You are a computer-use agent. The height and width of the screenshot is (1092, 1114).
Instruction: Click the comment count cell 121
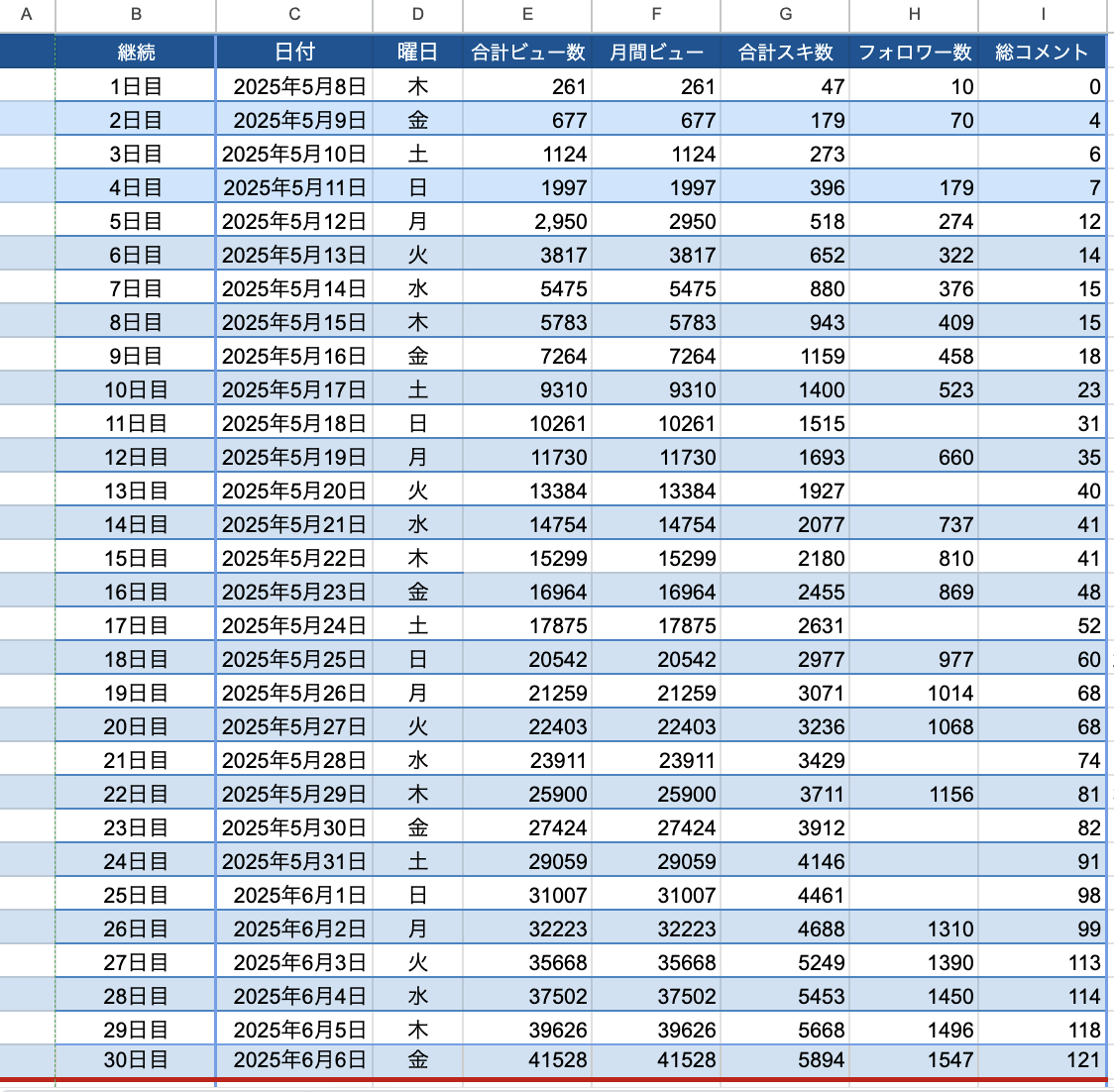(x=1042, y=1060)
